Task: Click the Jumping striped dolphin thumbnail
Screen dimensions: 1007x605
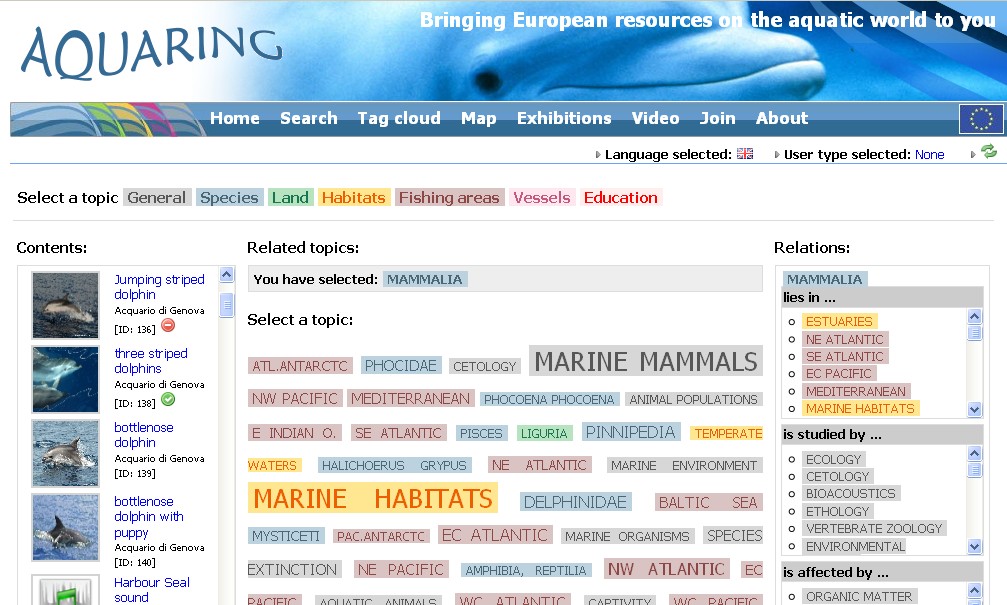Action: pos(66,305)
